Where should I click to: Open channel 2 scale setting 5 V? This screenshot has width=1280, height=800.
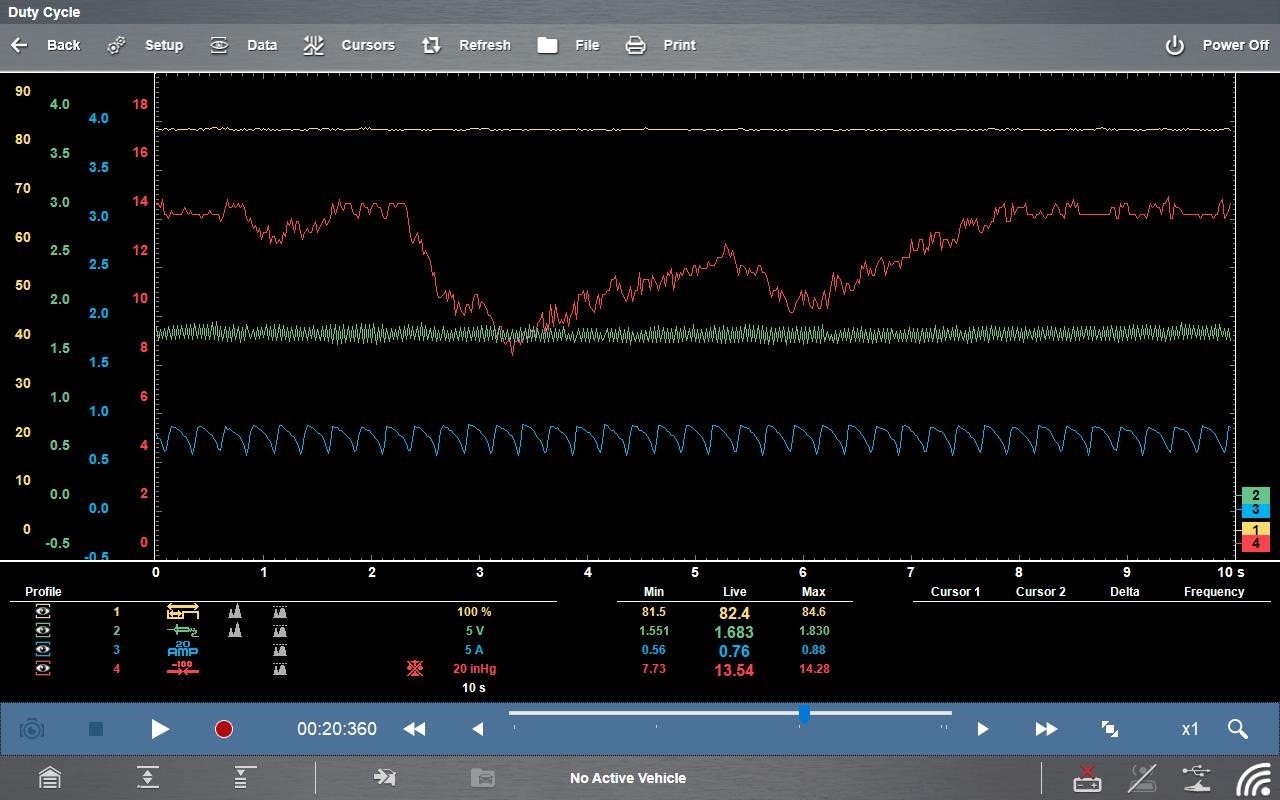[x=474, y=631]
